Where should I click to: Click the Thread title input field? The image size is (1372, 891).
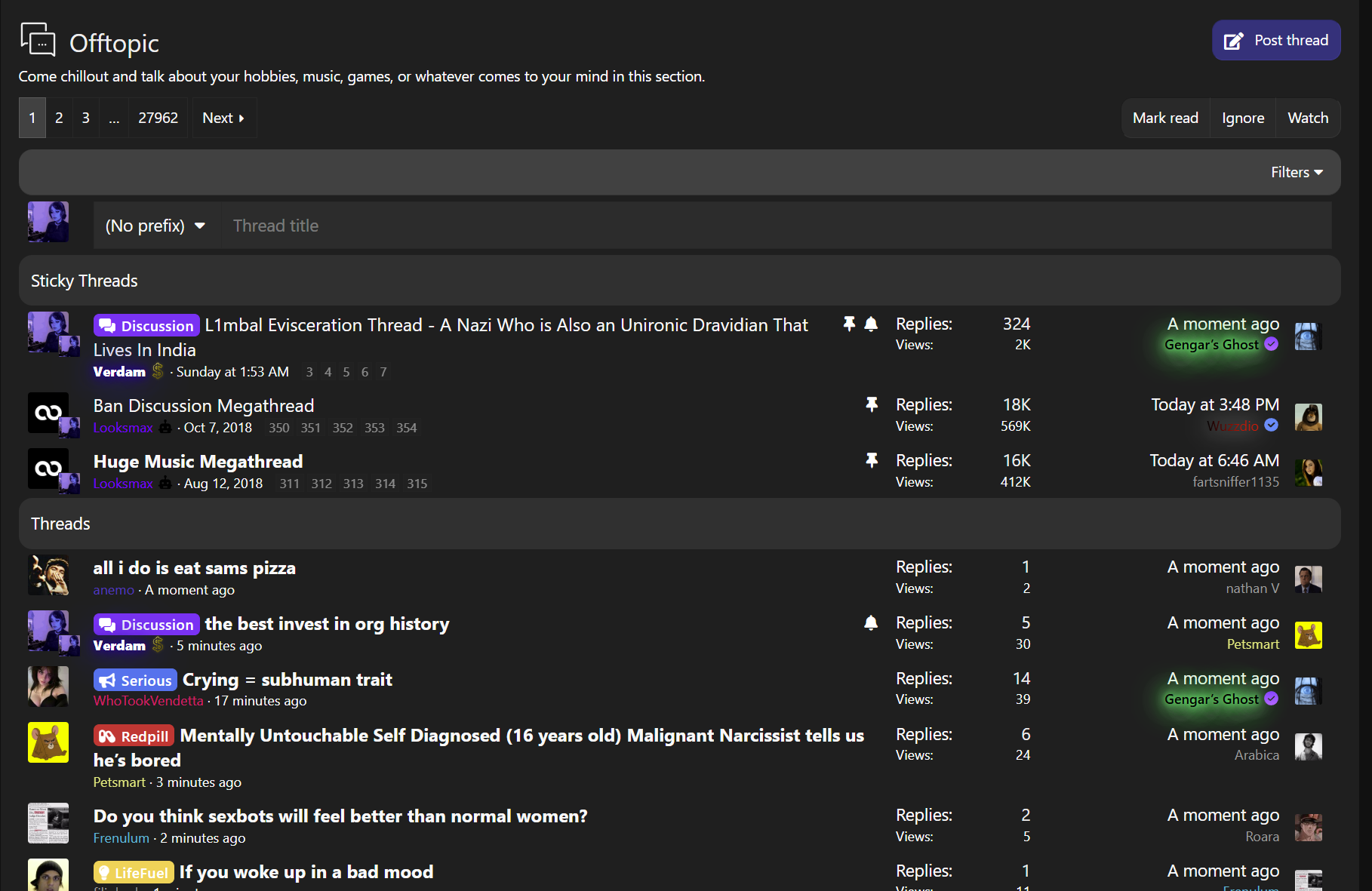pos(776,226)
